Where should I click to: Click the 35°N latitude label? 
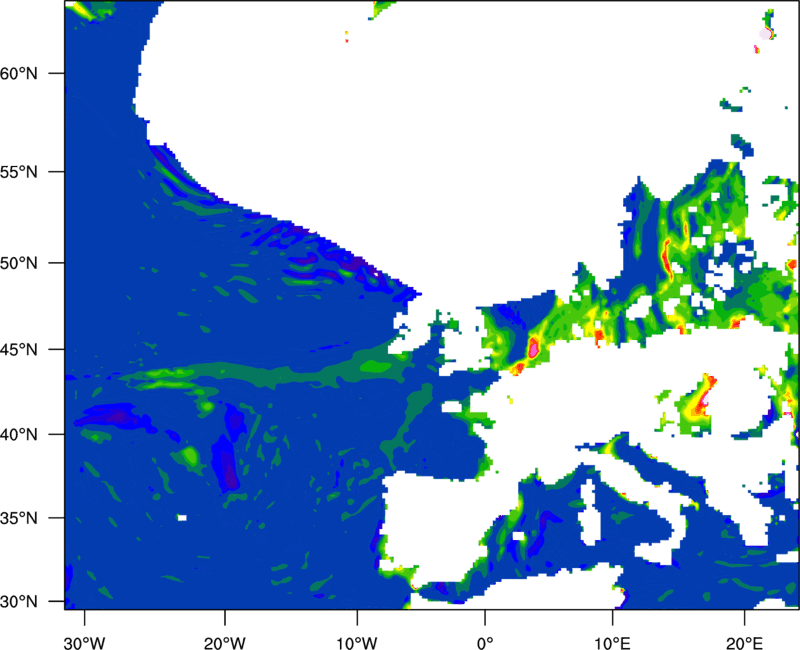pos(19,518)
